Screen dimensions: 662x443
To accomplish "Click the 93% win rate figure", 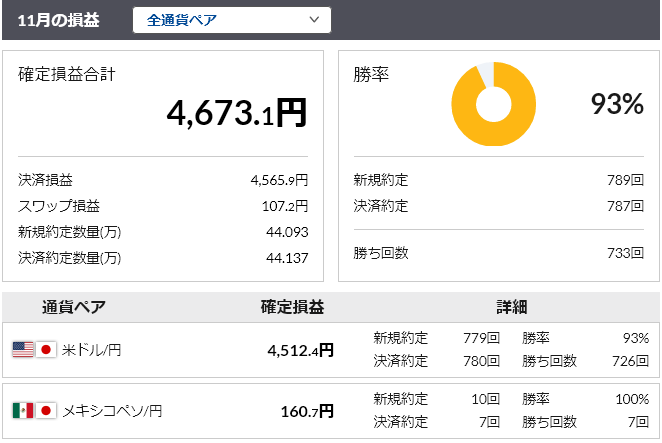I will (x=617, y=104).
